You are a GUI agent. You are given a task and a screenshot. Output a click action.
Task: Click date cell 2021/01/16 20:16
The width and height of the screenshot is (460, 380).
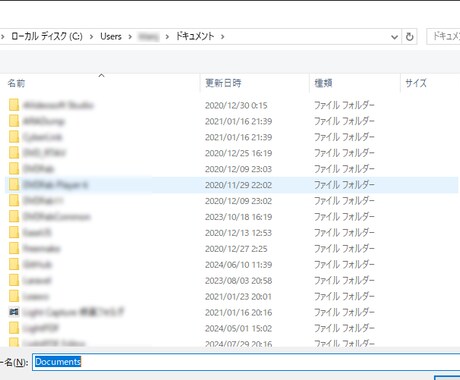[x=238, y=313]
